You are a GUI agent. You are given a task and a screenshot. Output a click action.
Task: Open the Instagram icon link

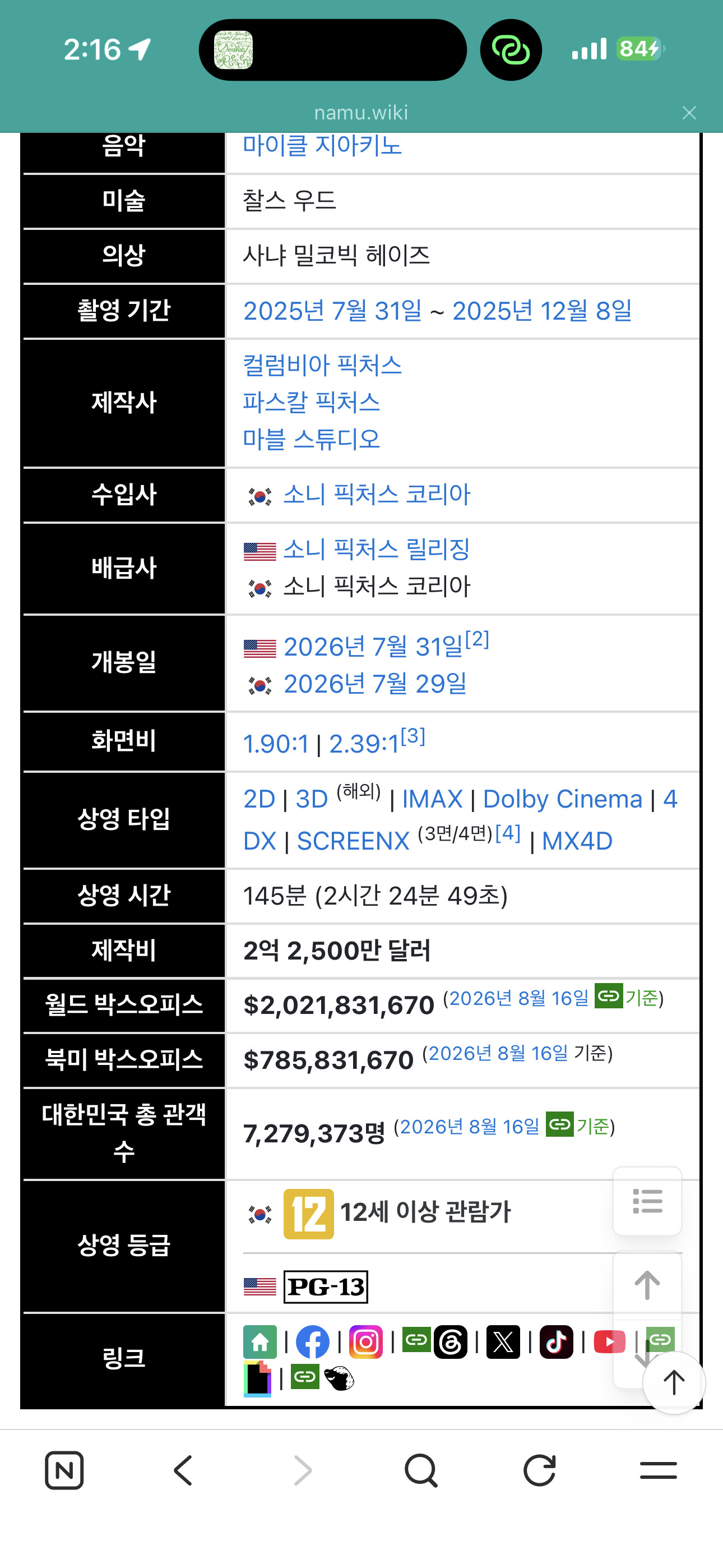click(366, 1341)
